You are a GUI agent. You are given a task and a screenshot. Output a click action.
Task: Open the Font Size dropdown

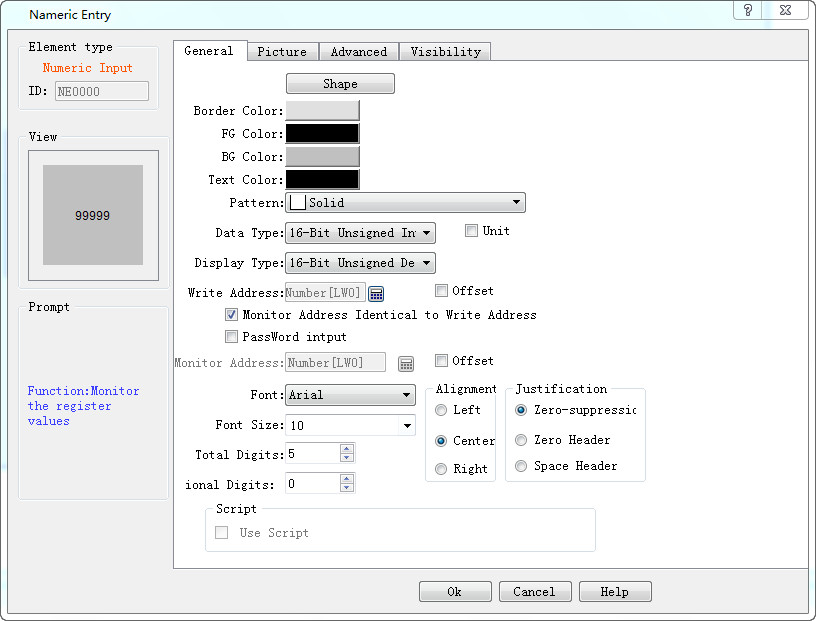pos(407,425)
